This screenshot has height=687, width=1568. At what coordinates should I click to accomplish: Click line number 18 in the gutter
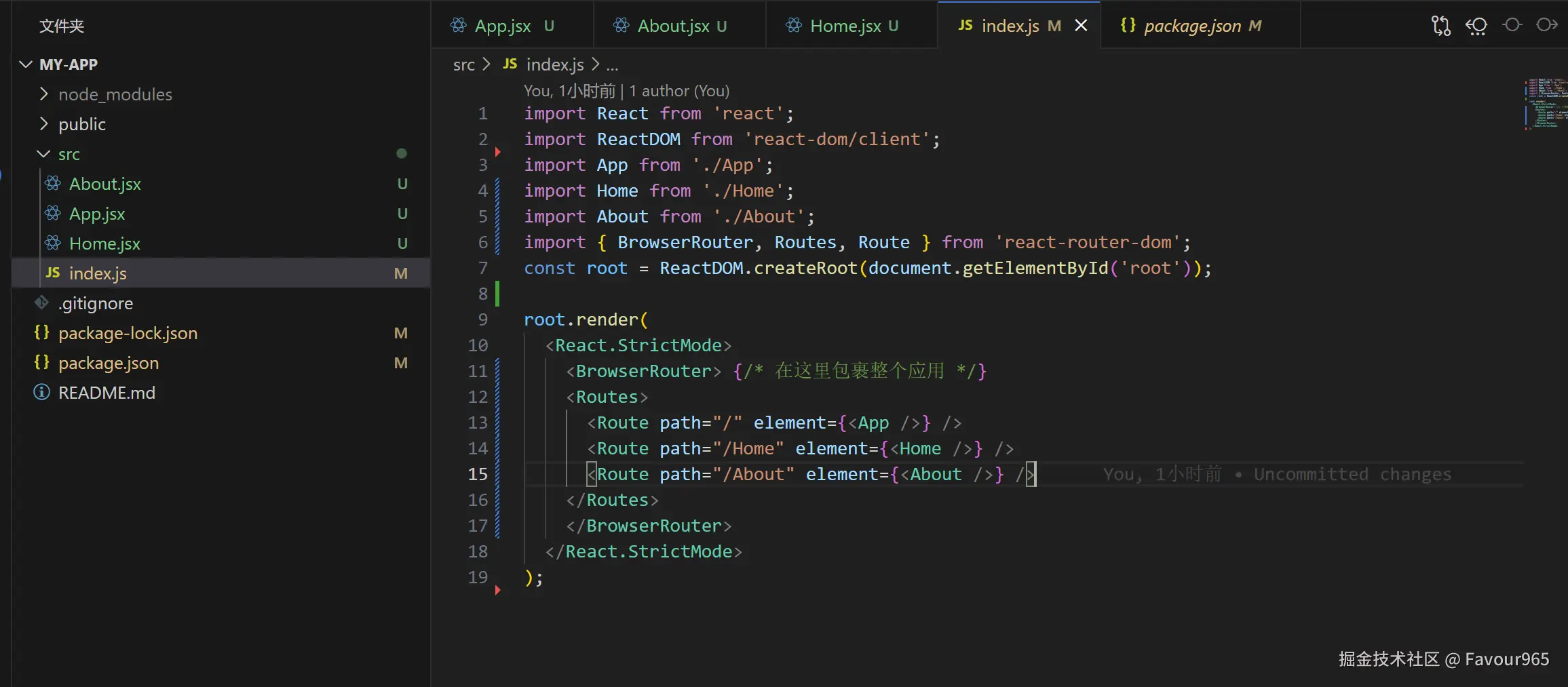click(x=478, y=551)
